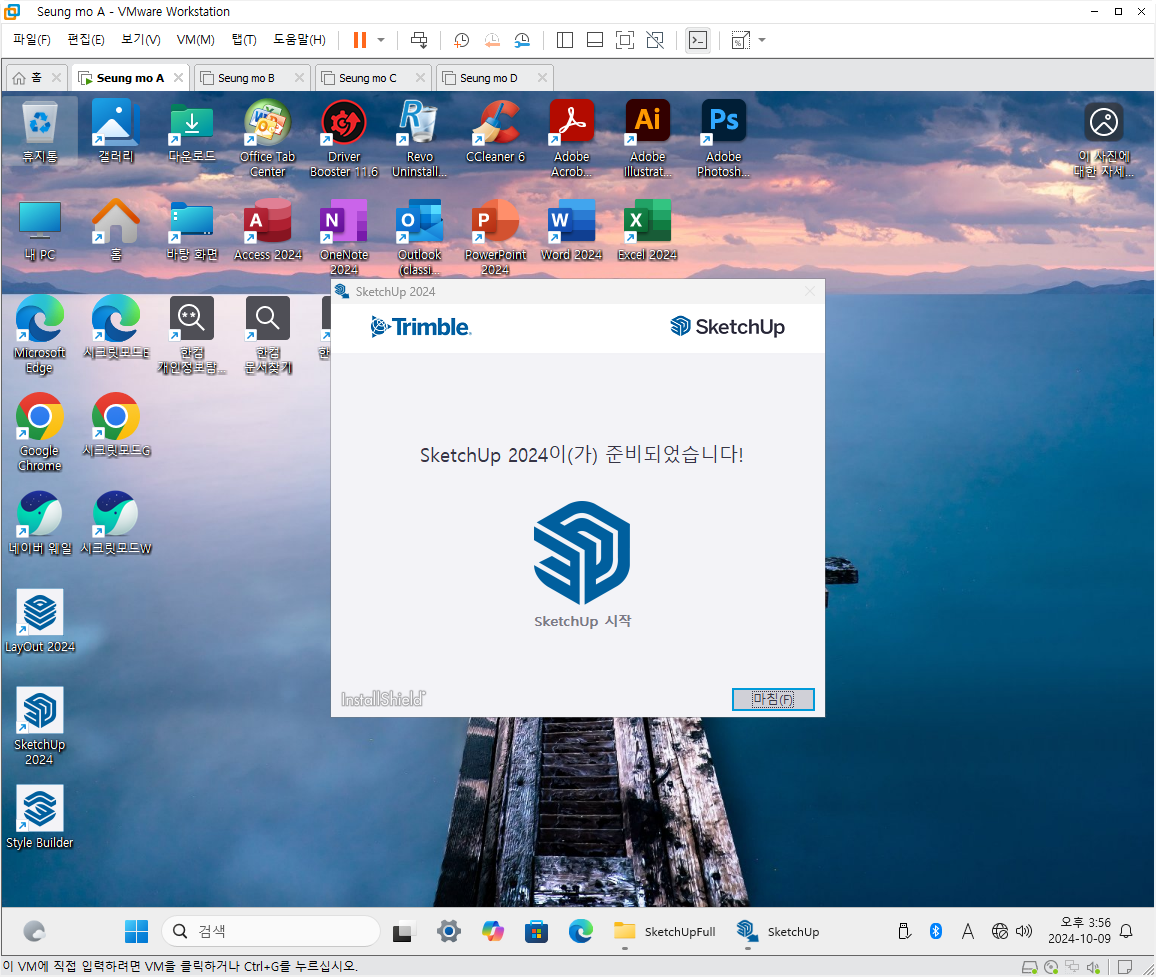Take a VM snapshot
The width and height of the screenshot is (1156, 977).
point(462,40)
